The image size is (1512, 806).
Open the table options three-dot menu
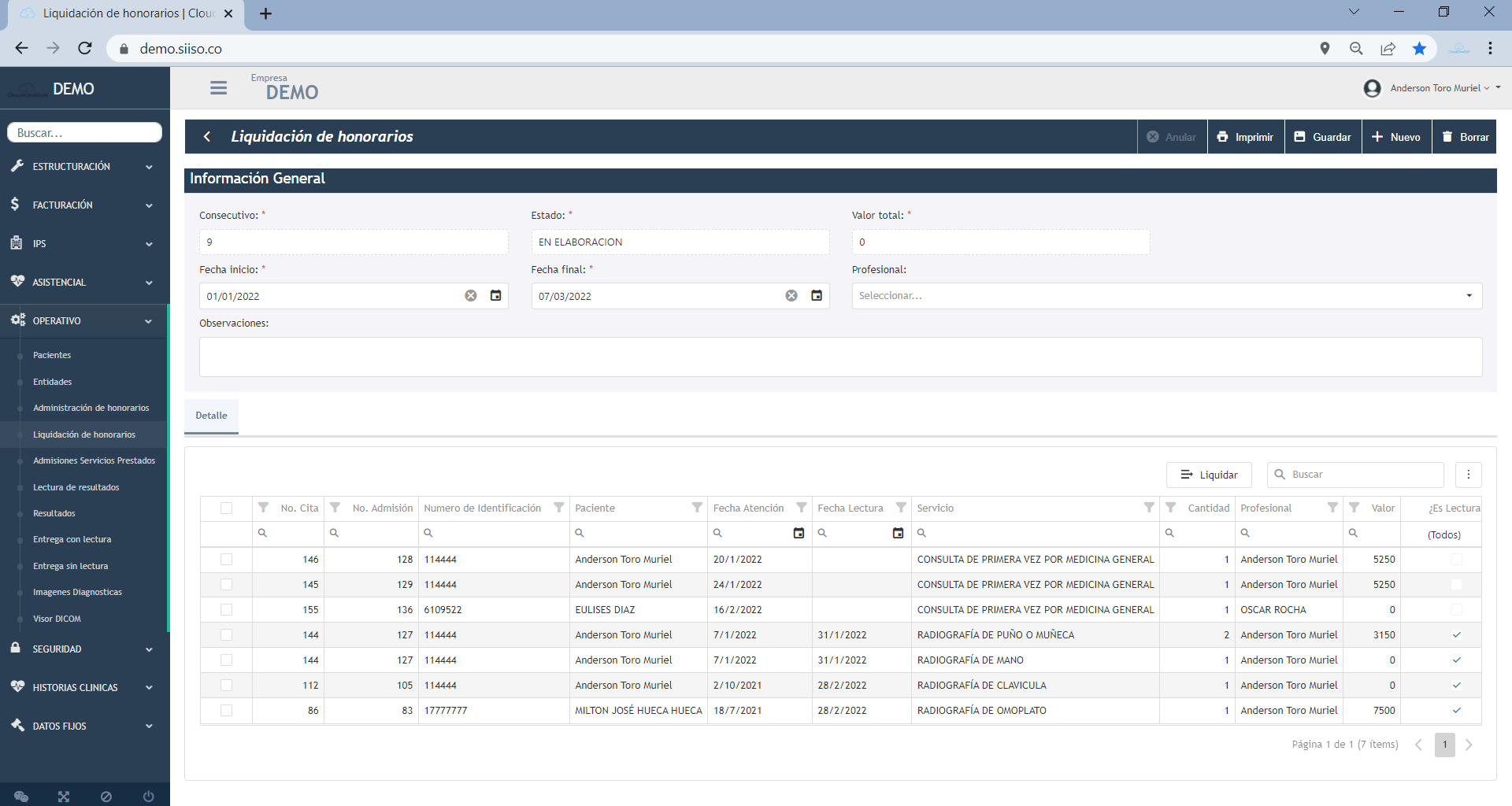pos(1468,475)
